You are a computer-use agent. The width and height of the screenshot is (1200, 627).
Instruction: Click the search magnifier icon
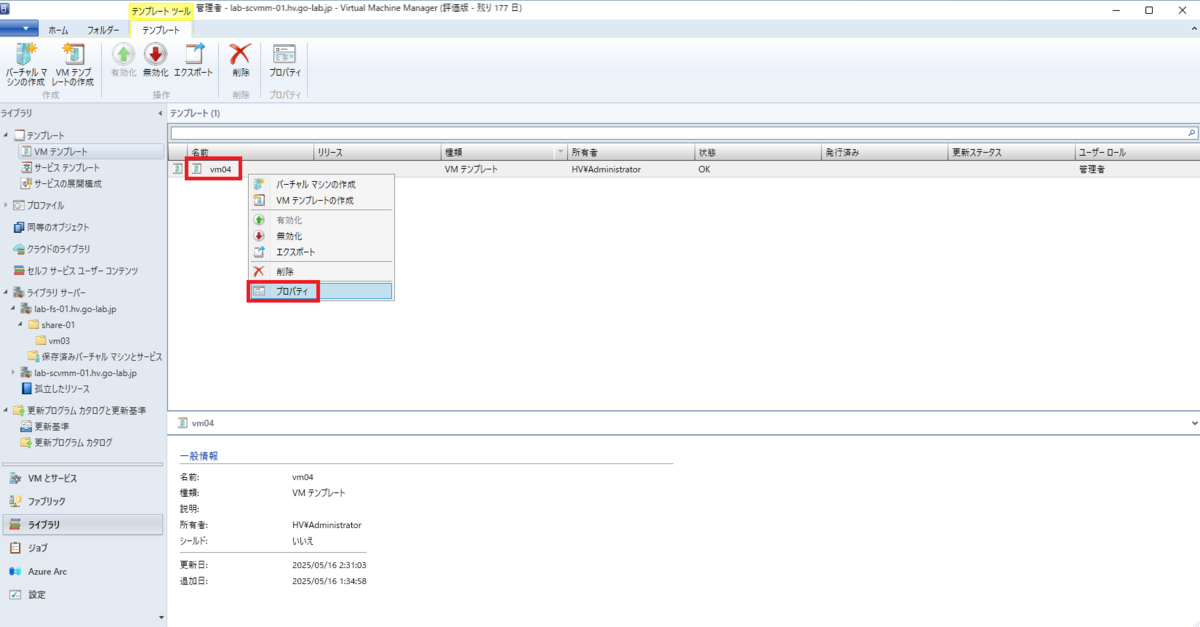tap(1191, 132)
